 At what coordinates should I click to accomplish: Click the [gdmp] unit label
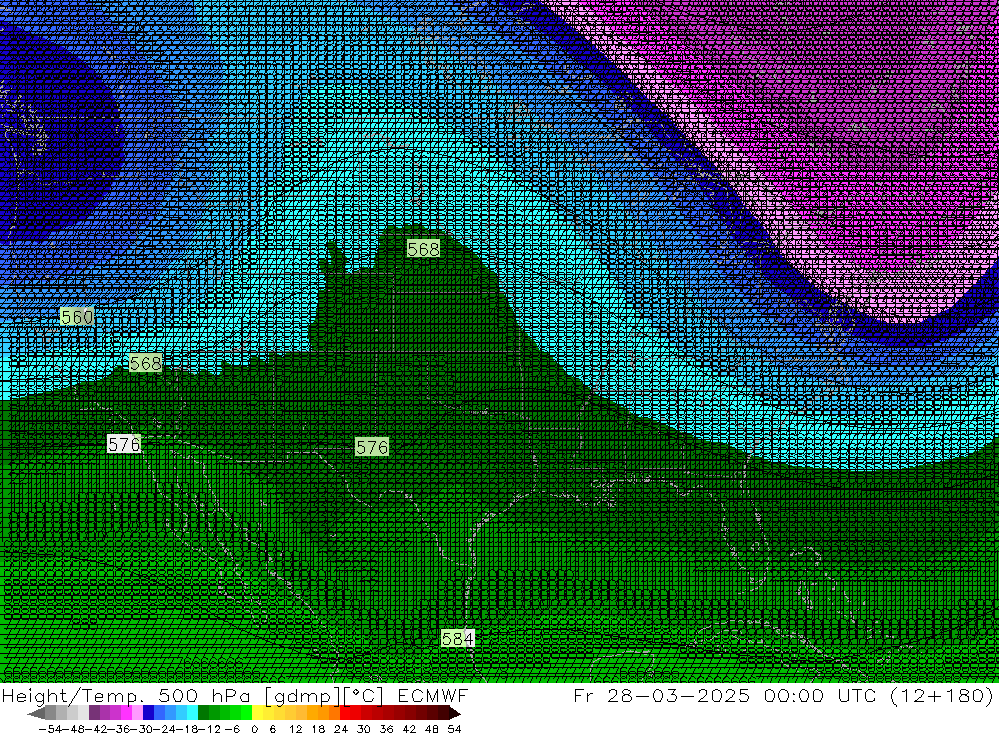302,696
